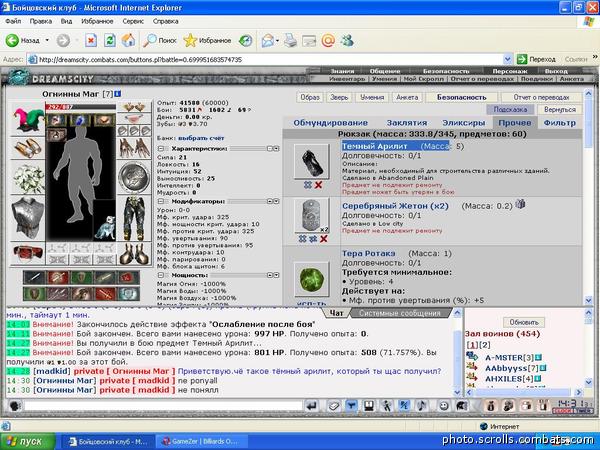The height and width of the screenshot is (450, 600).
Task: Open Поединки in the top game menu
Action: 536,79
